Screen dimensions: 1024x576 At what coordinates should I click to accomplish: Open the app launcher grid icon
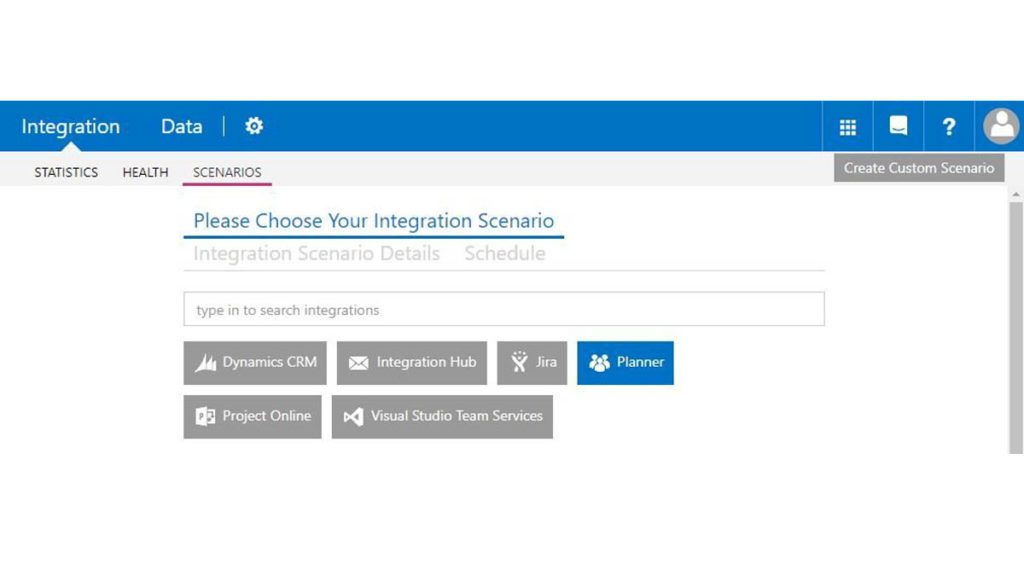(847, 126)
